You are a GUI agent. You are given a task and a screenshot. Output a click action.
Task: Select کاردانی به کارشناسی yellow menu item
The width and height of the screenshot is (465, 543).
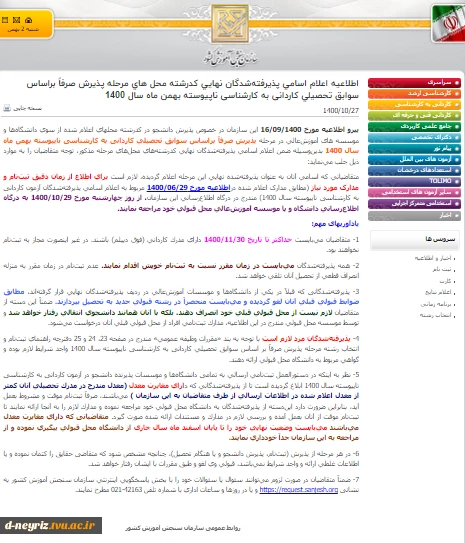click(414, 105)
